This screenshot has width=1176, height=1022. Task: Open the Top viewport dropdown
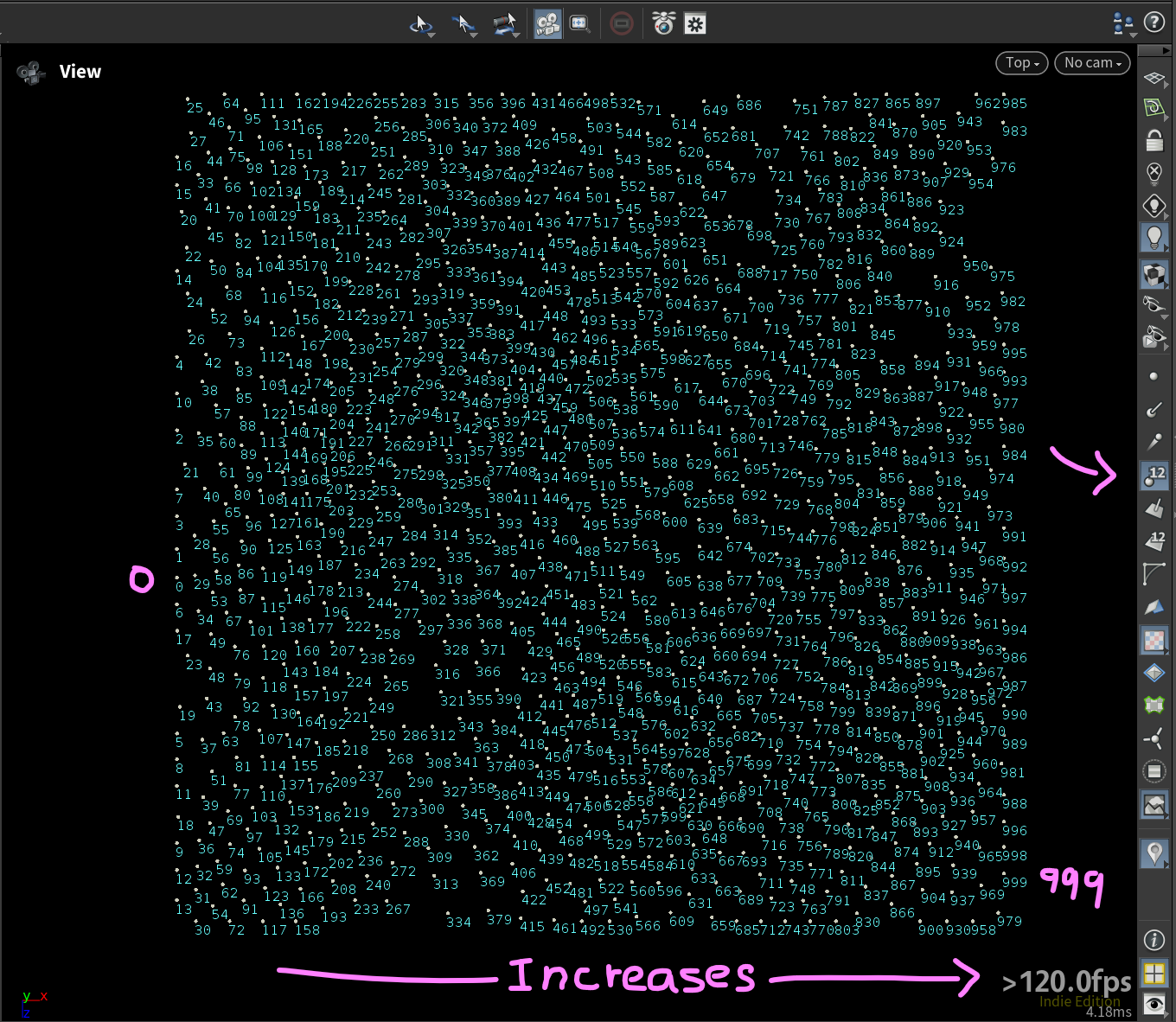point(1022,63)
